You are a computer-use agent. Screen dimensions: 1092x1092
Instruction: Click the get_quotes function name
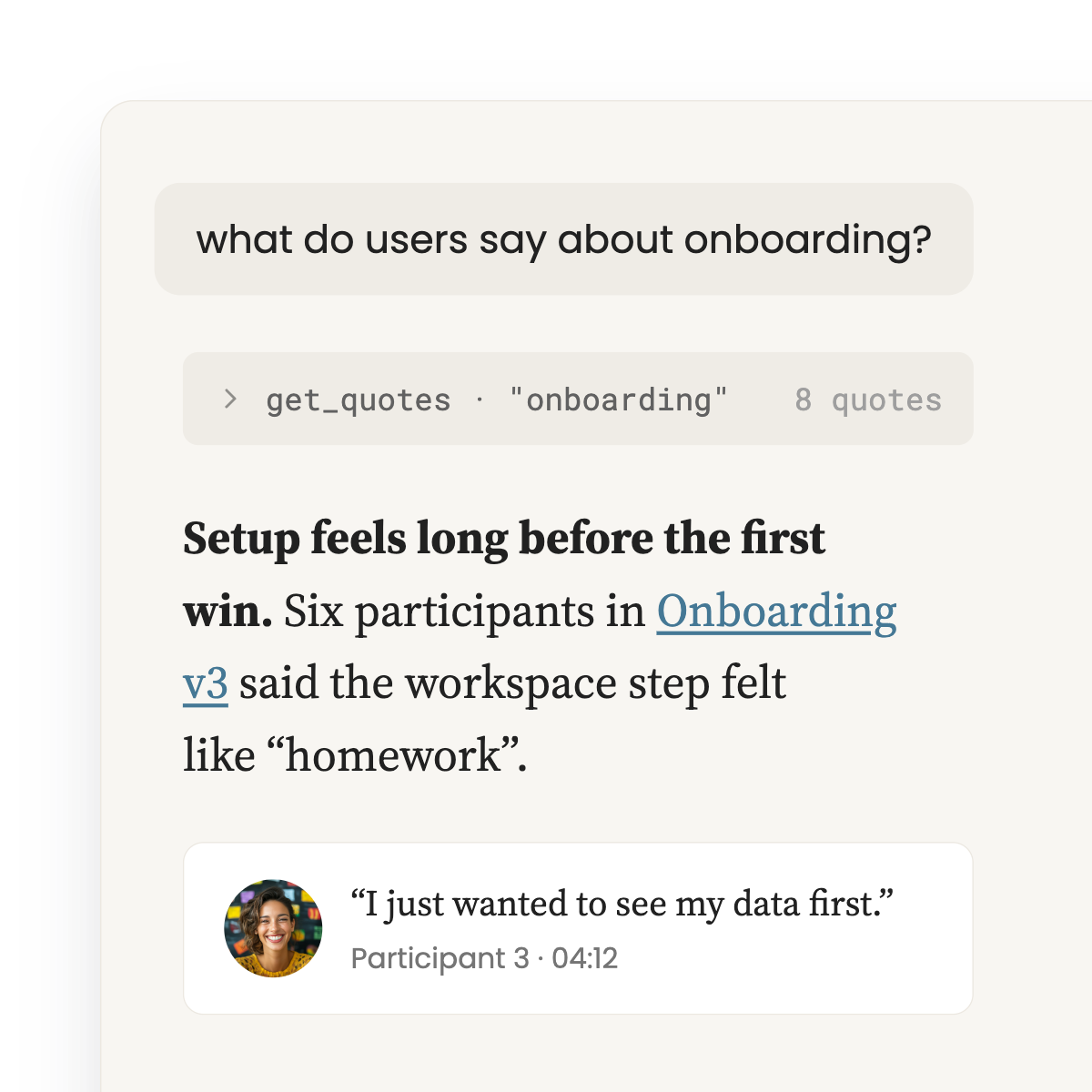359,400
